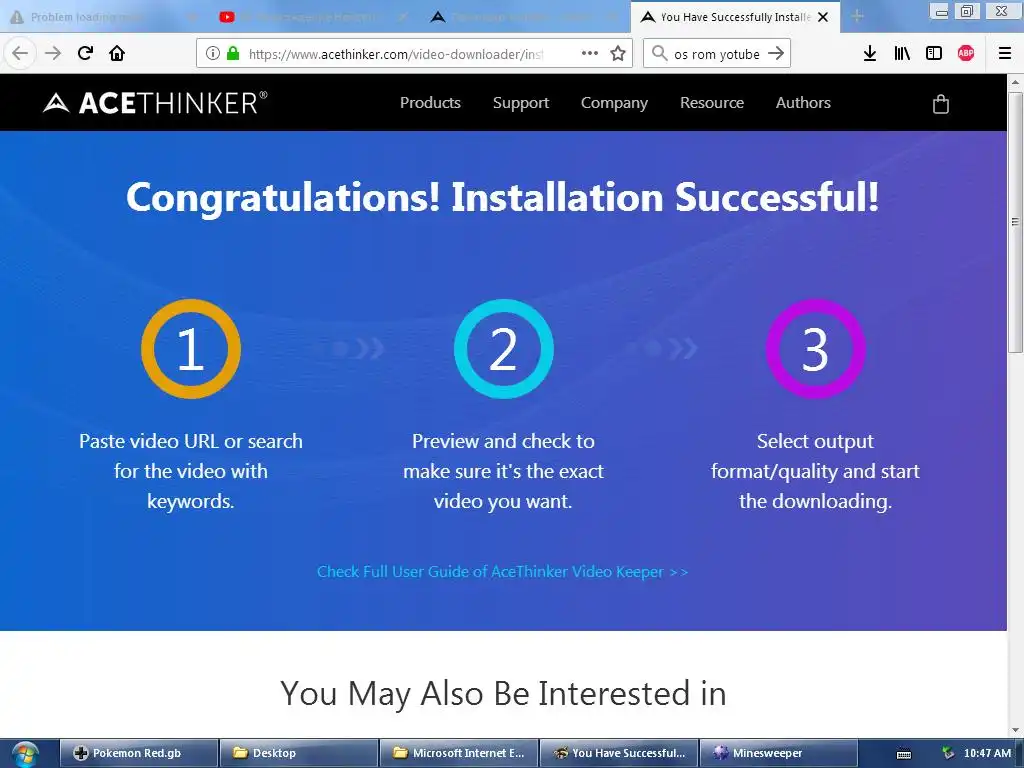
Task: Submit search with the arrow button
Action: (776, 54)
